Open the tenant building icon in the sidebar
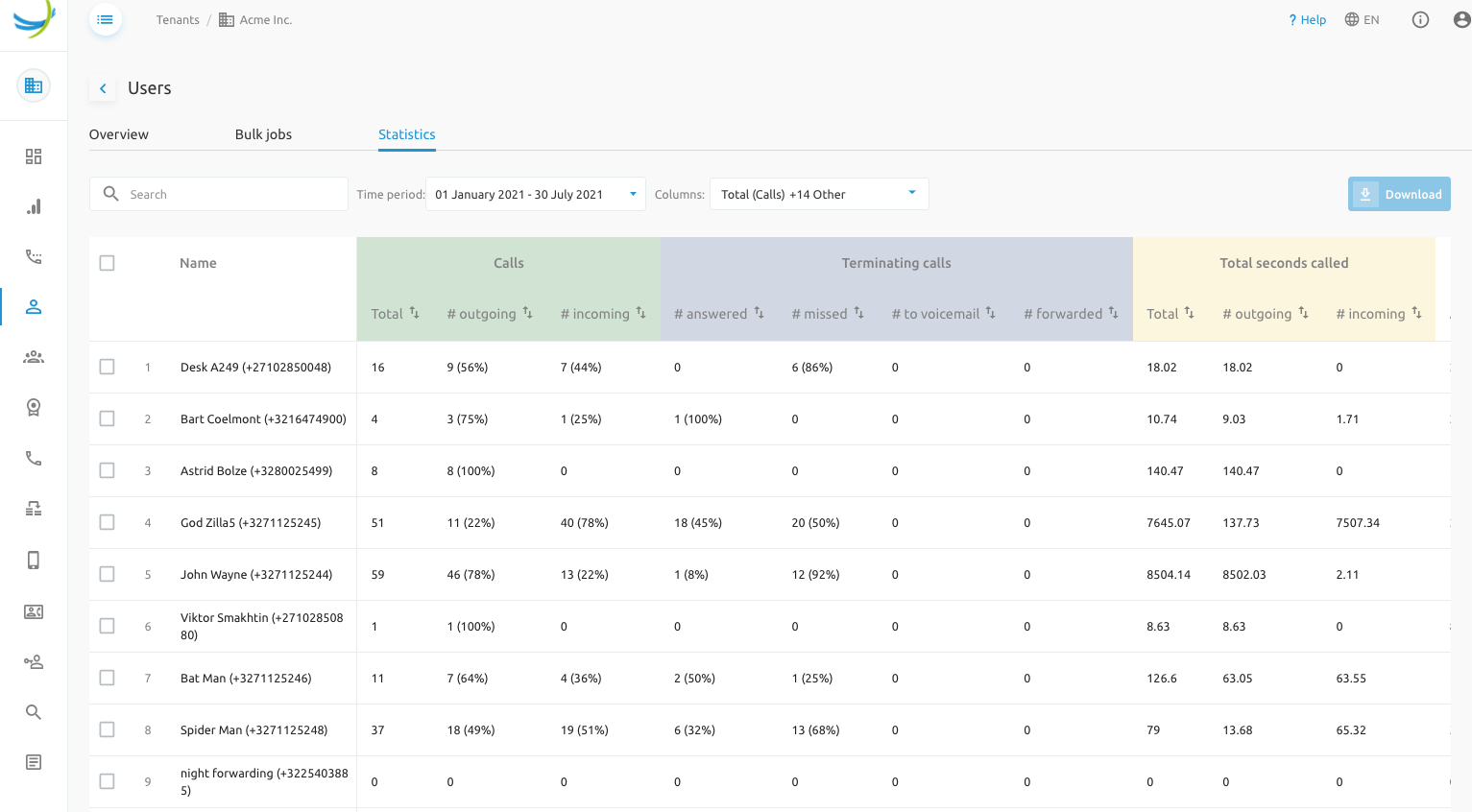The height and width of the screenshot is (812, 1472). coord(34,85)
